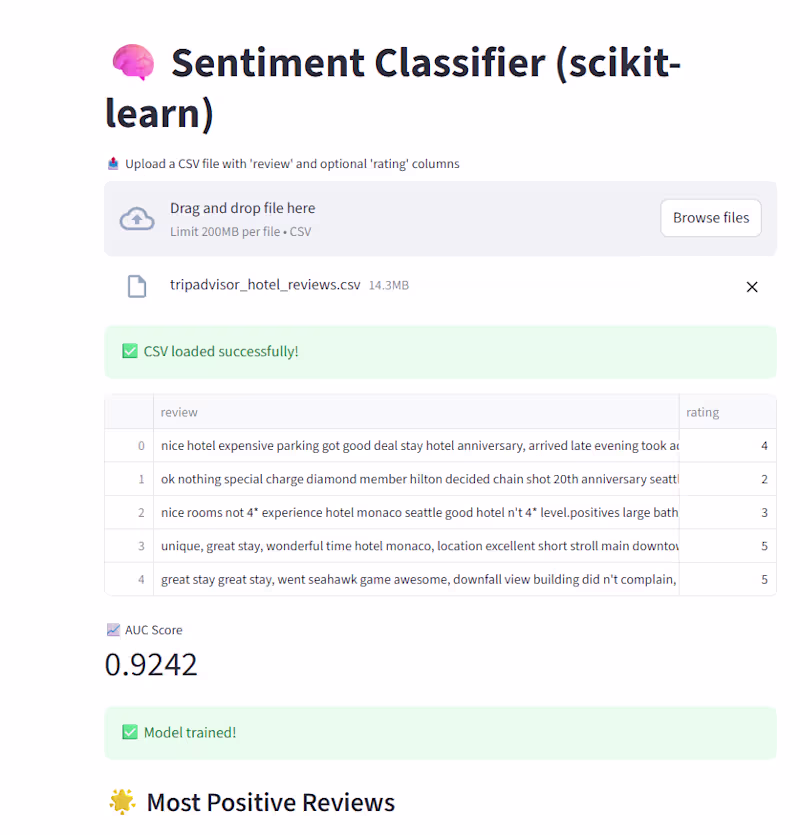The image size is (800, 835).
Task: Click the green checkmark in the CSV success message
Action: [x=130, y=351]
